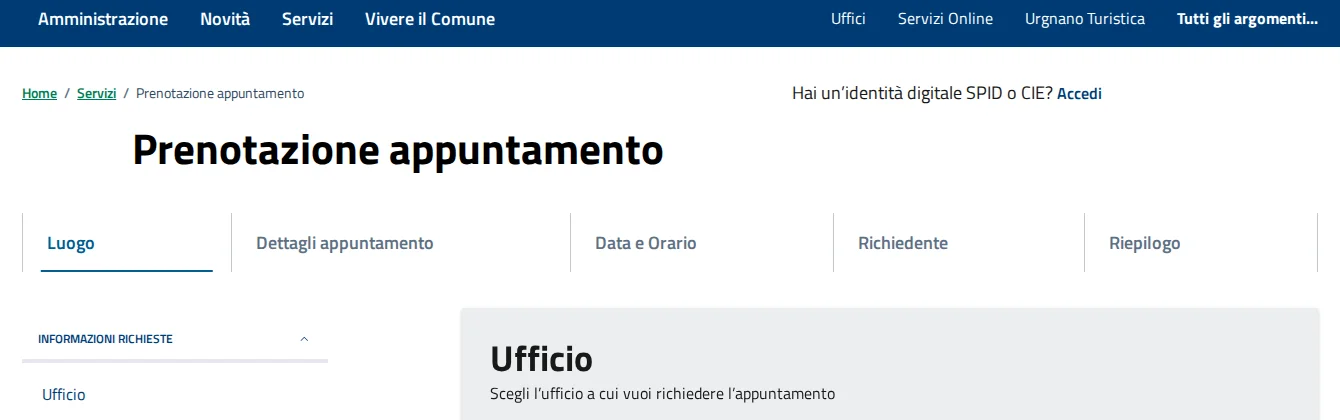Open Servizi Online link
Viewport: 1340px width, 420px height.
tap(945, 19)
